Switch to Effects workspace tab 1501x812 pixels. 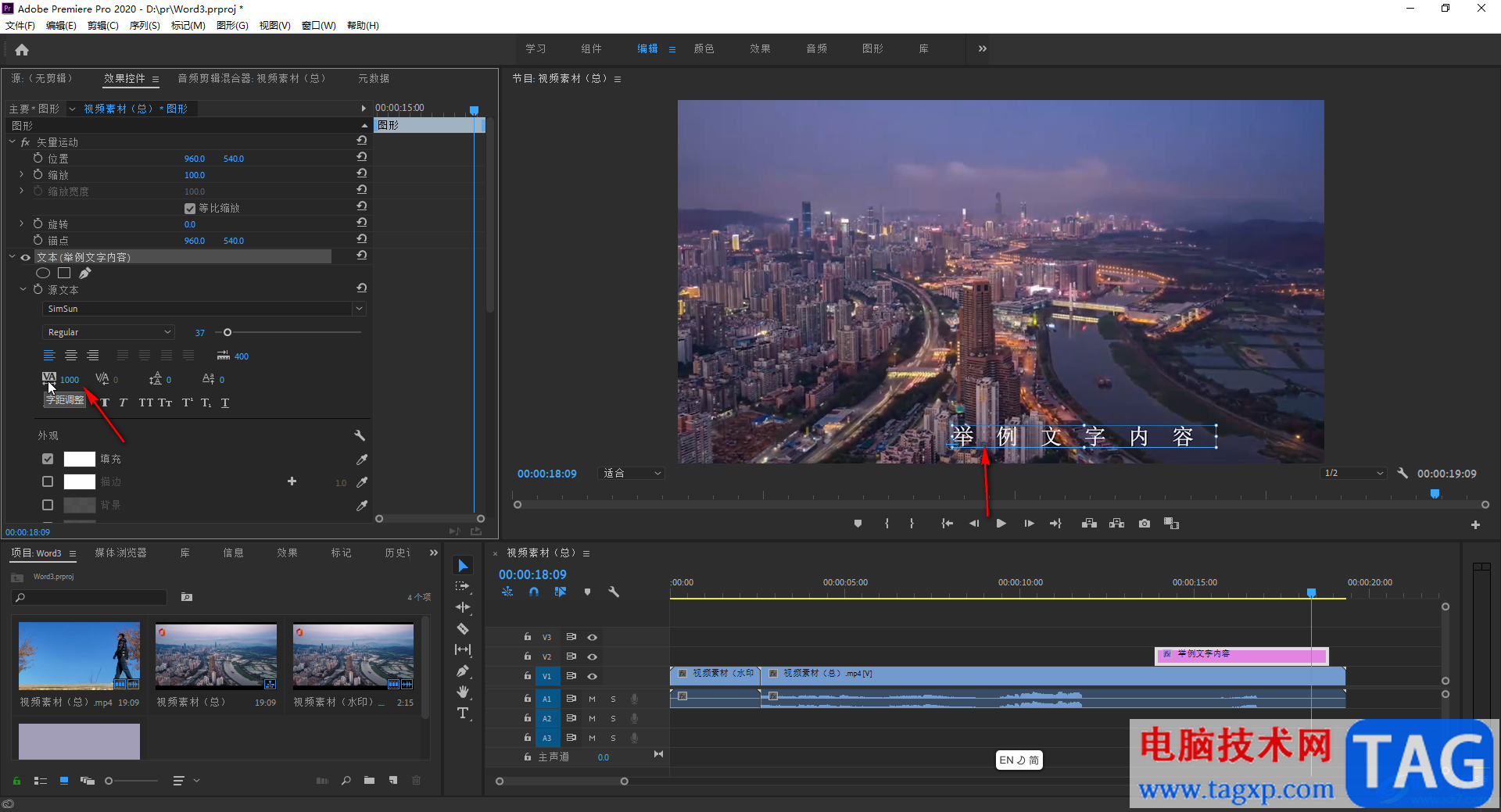(760, 48)
